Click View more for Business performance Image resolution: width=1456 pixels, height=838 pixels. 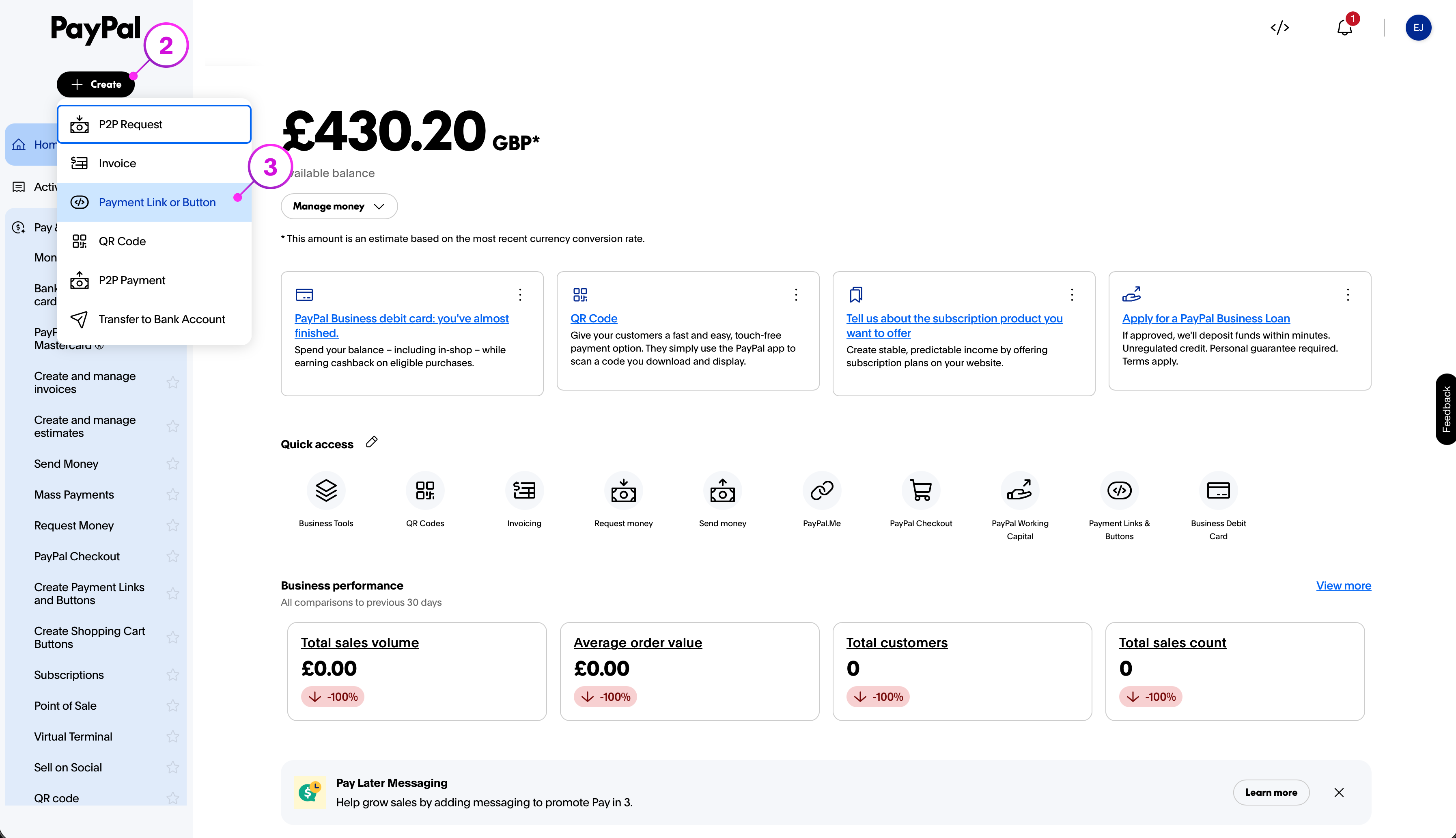pyautogui.click(x=1343, y=585)
